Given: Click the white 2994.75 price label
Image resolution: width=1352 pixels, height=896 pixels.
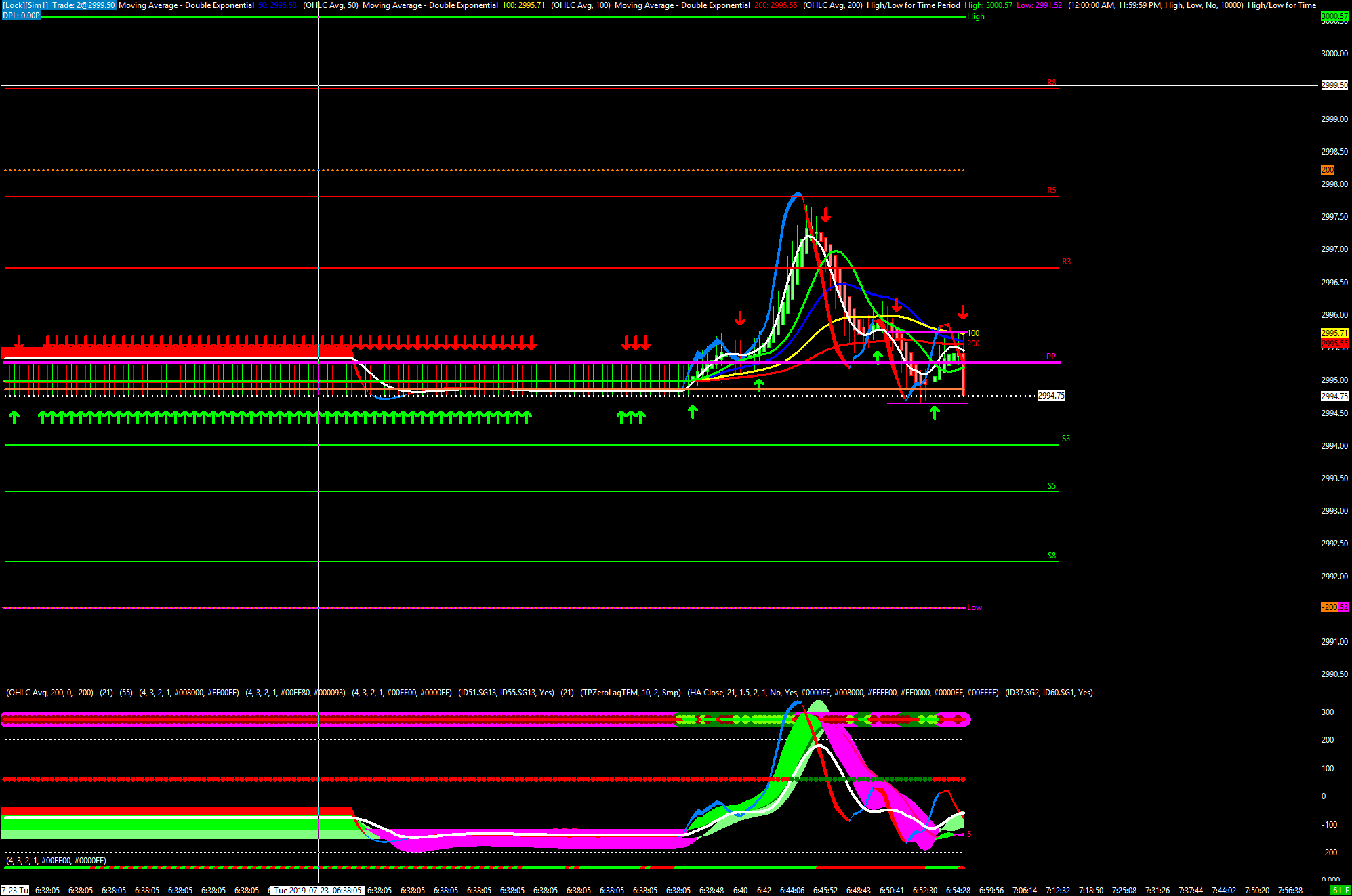Looking at the screenshot, I should click(1051, 396).
